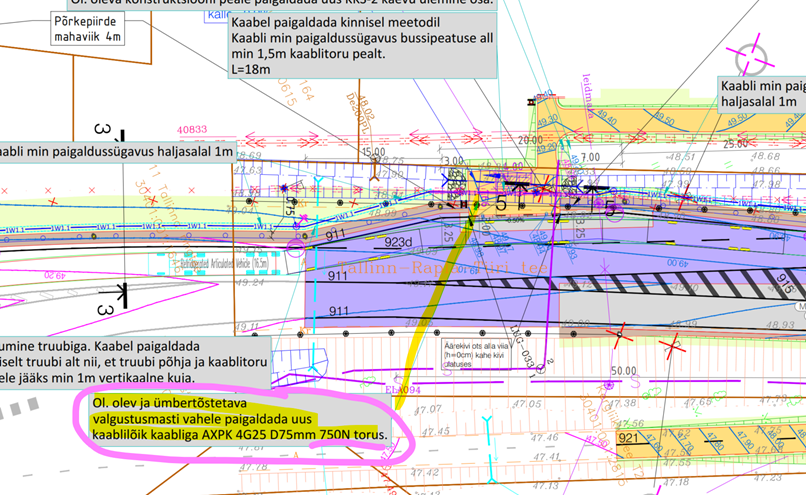
Task: Click the top-right "Kaabli min haljasalal 1m" note
Action: 762,93
